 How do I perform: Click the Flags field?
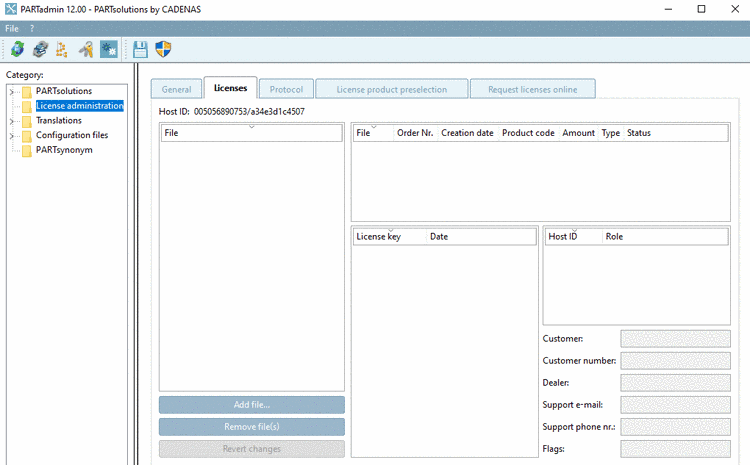click(675, 449)
